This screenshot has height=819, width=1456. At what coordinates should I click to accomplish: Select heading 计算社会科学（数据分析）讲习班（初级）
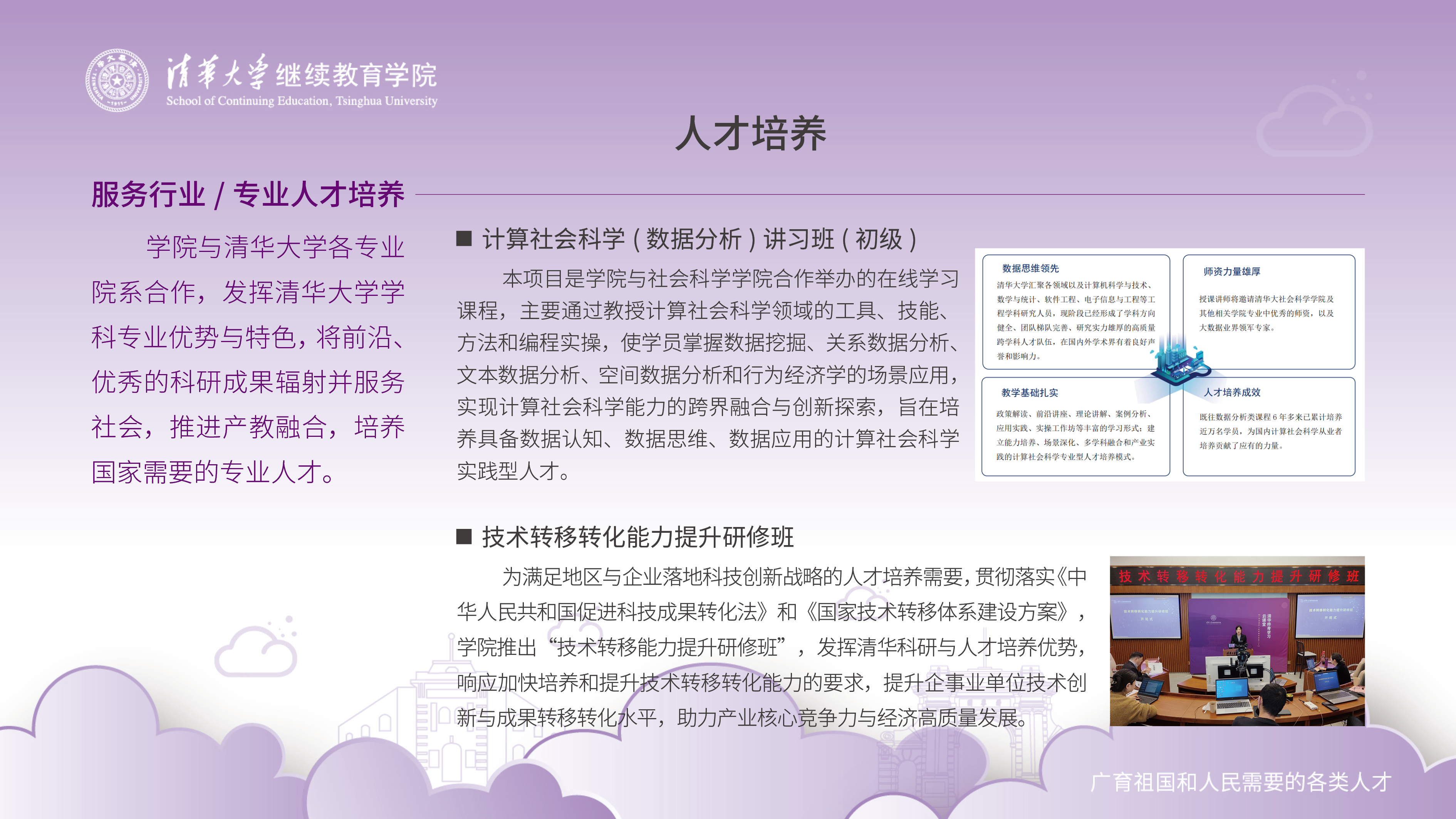point(700,239)
